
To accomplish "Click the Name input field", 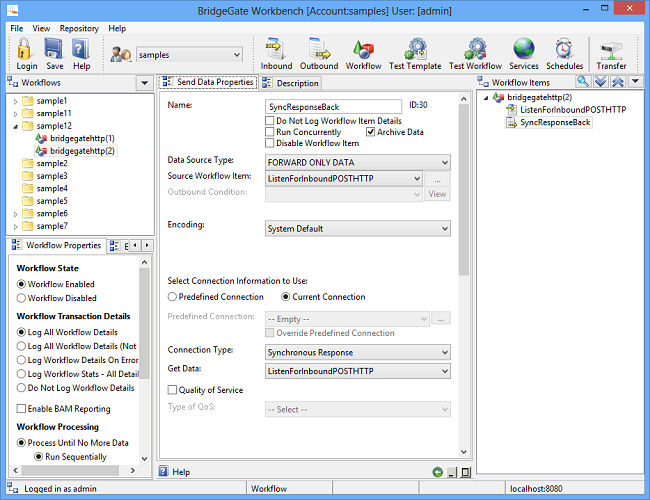I will point(334,105).
